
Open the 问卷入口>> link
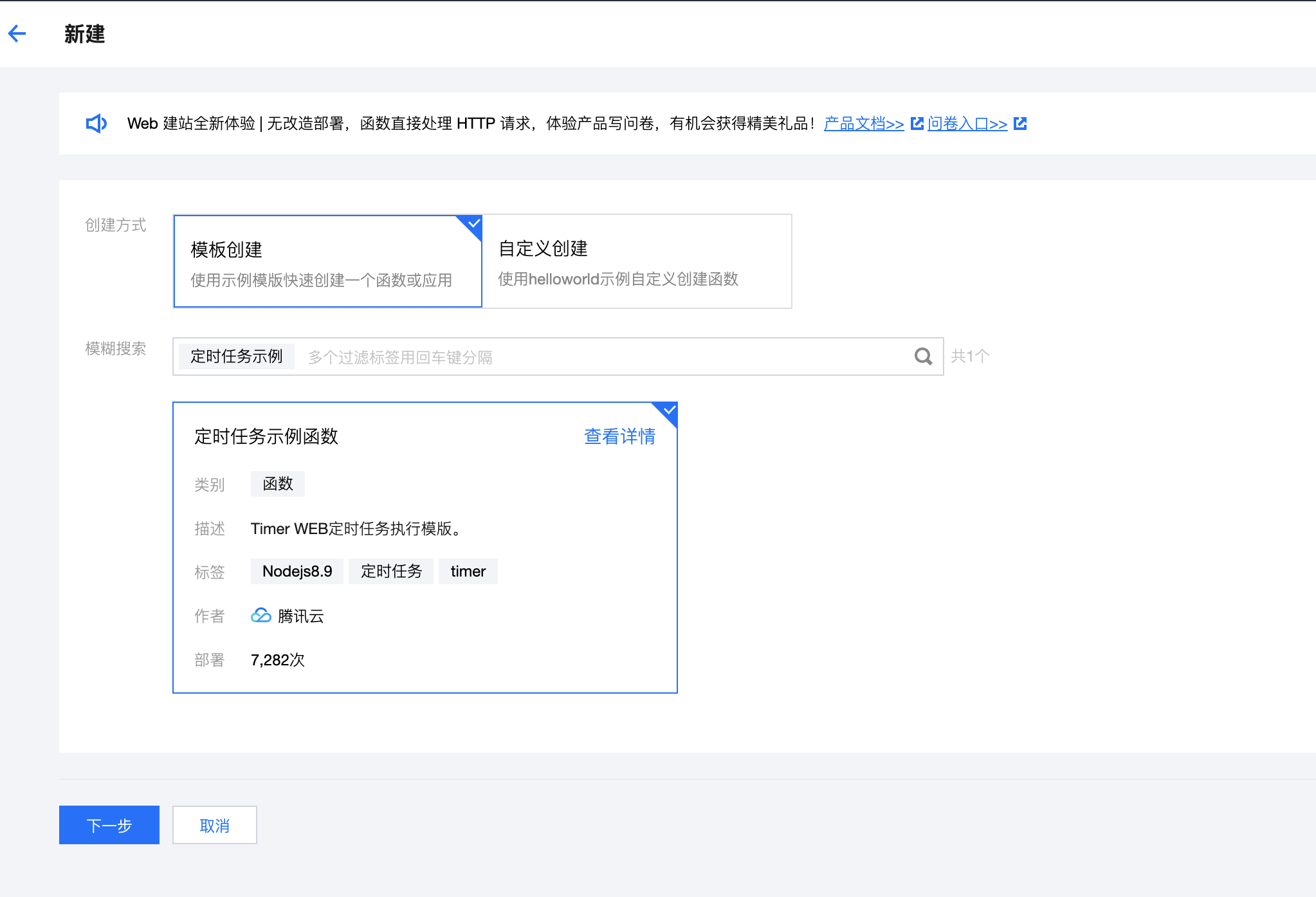(x=967, y=124)
